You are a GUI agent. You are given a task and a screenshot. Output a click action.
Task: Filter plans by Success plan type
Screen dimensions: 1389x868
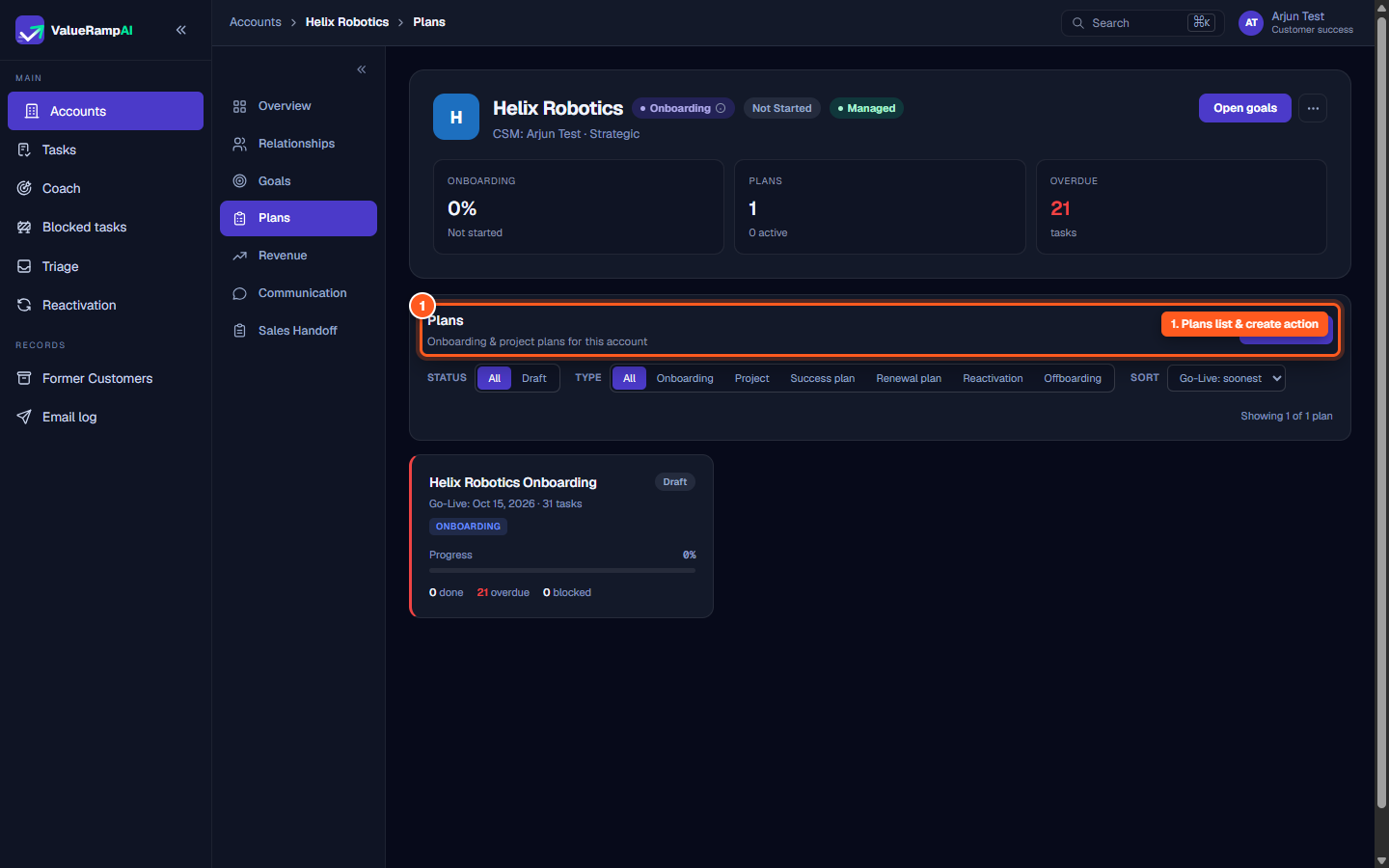coord(822,378)
